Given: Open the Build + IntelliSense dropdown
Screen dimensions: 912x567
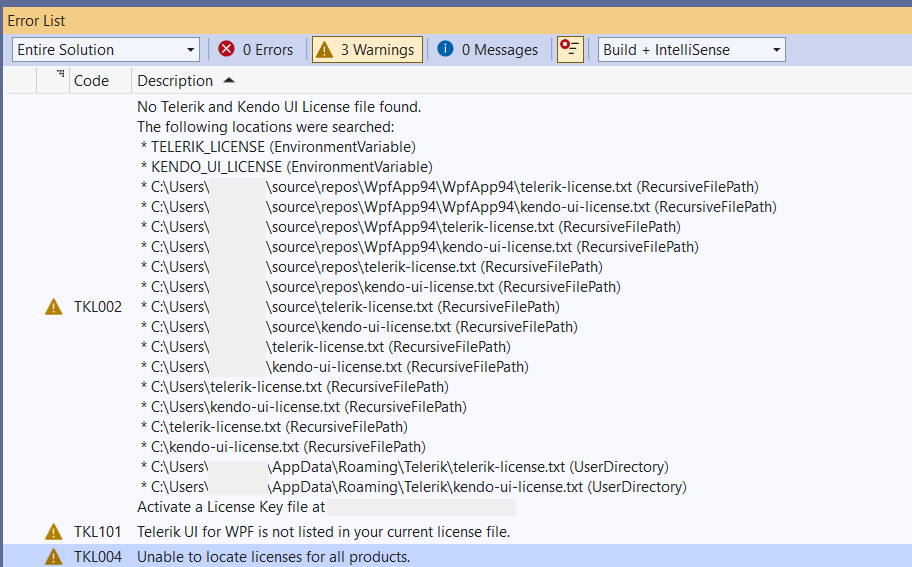Looking at the screenshot, I should (692, 50).
